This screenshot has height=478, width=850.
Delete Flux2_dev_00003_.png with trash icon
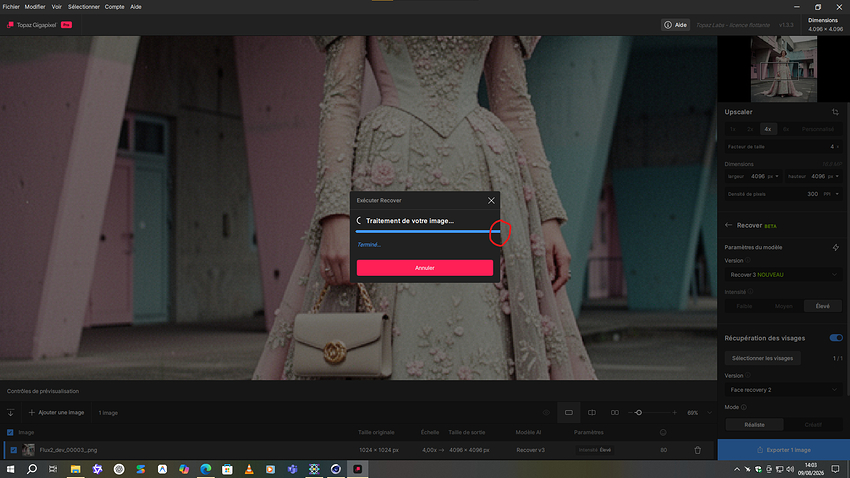[x=698, y=450]
